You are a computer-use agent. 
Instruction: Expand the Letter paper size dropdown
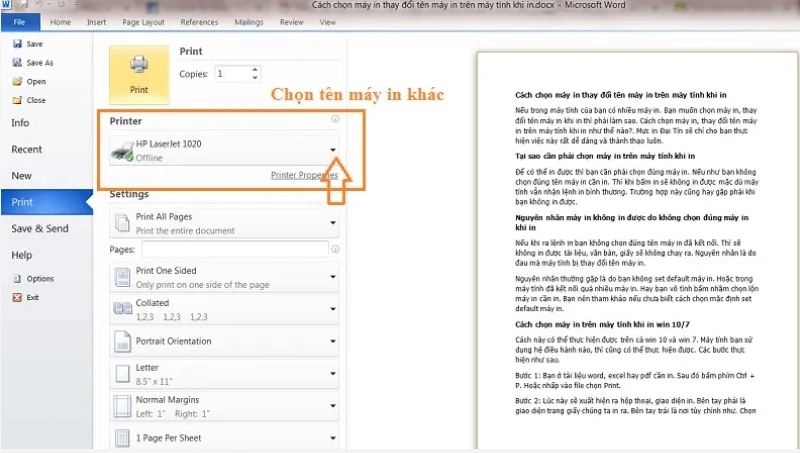tap(333, 374)
